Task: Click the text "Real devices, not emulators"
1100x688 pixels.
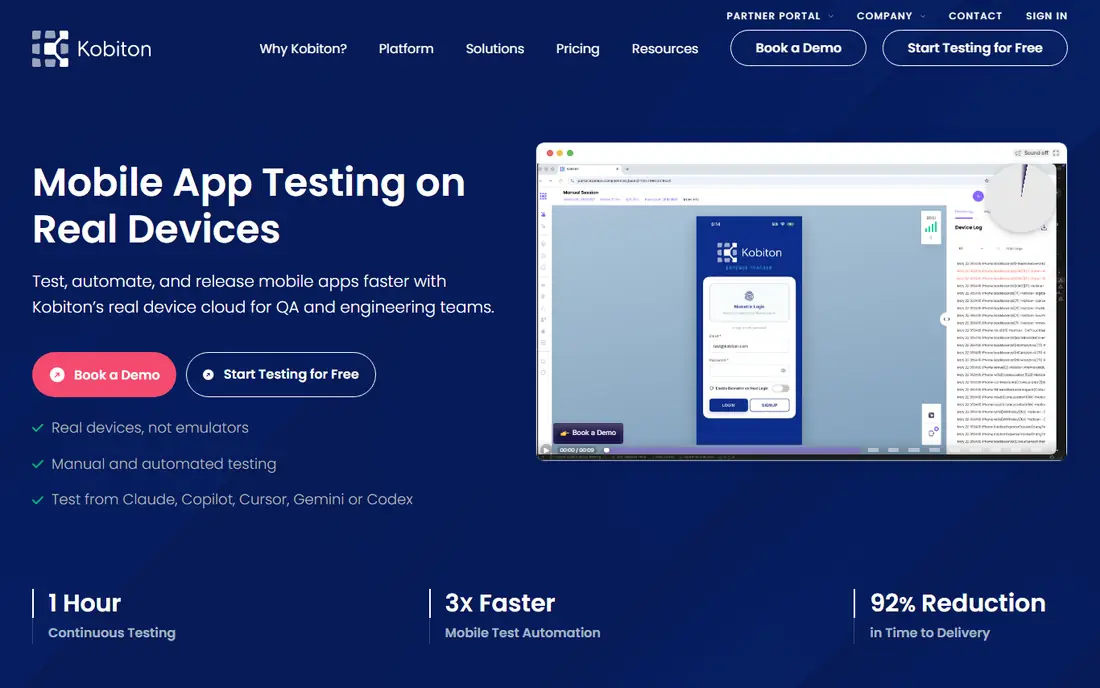Action: [150, 428]
